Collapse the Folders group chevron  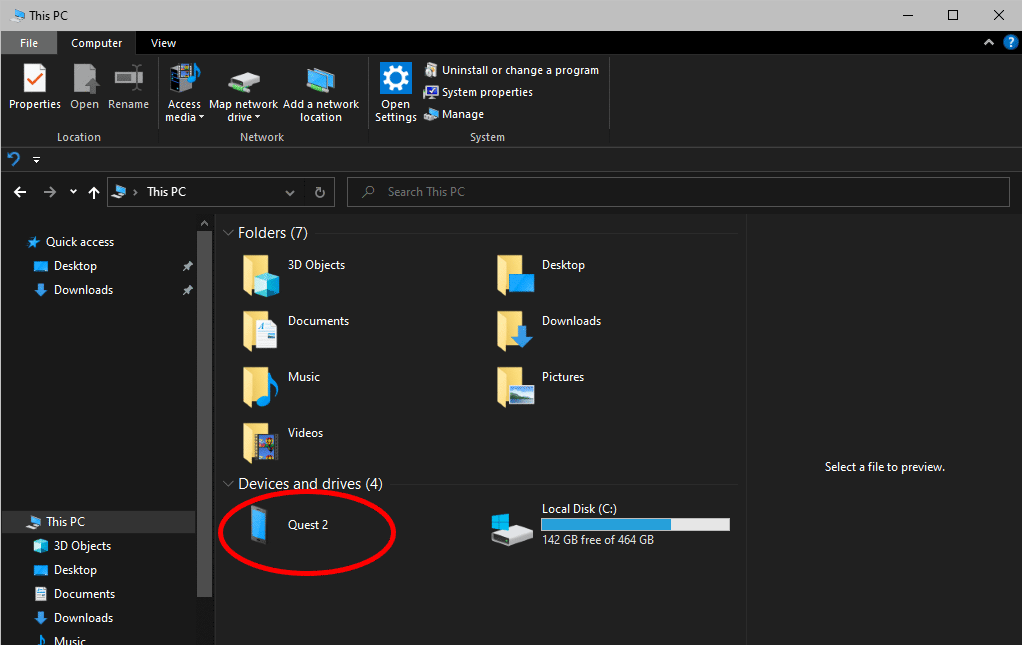228,233
